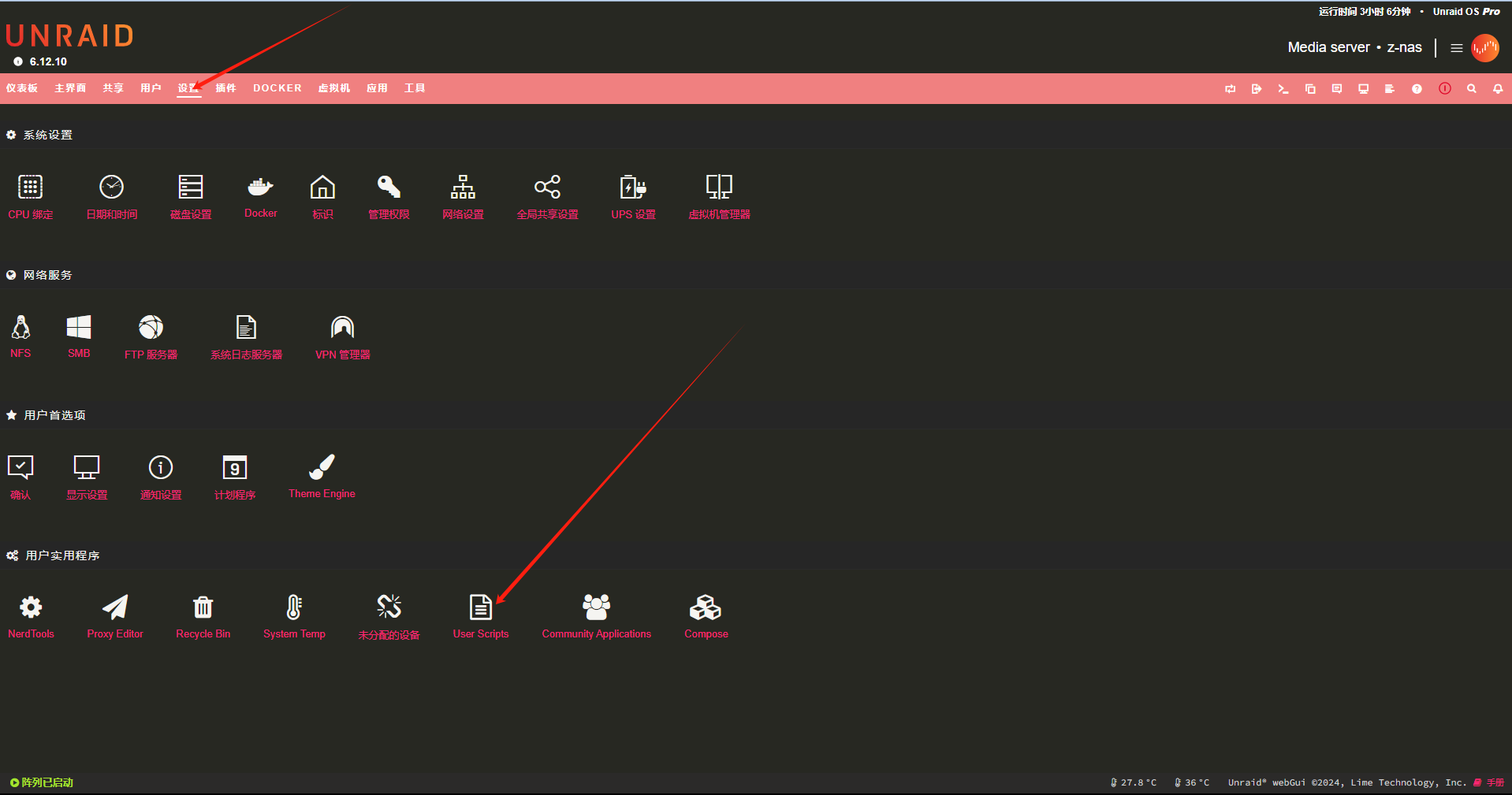The height and width of the screenshot is (795, 1512).
Task: Open SMB network service settings
Action: [79, 336]
